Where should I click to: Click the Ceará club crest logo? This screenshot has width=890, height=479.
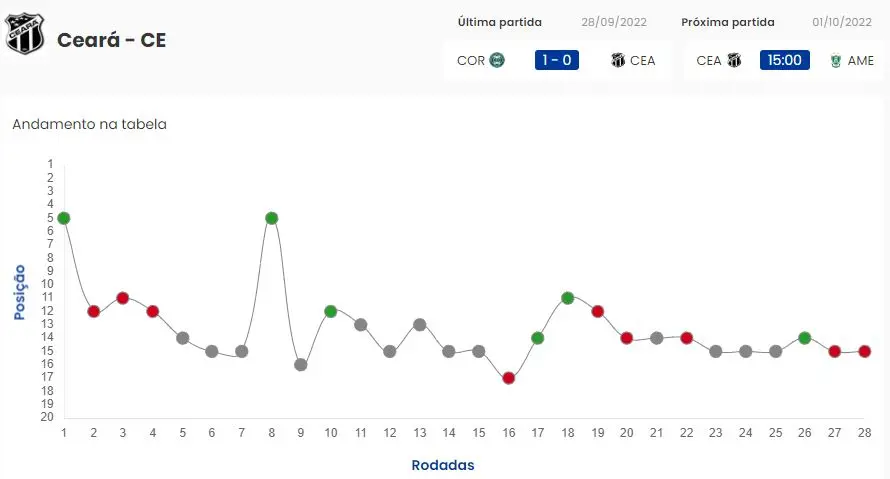[x=26, y=34]
